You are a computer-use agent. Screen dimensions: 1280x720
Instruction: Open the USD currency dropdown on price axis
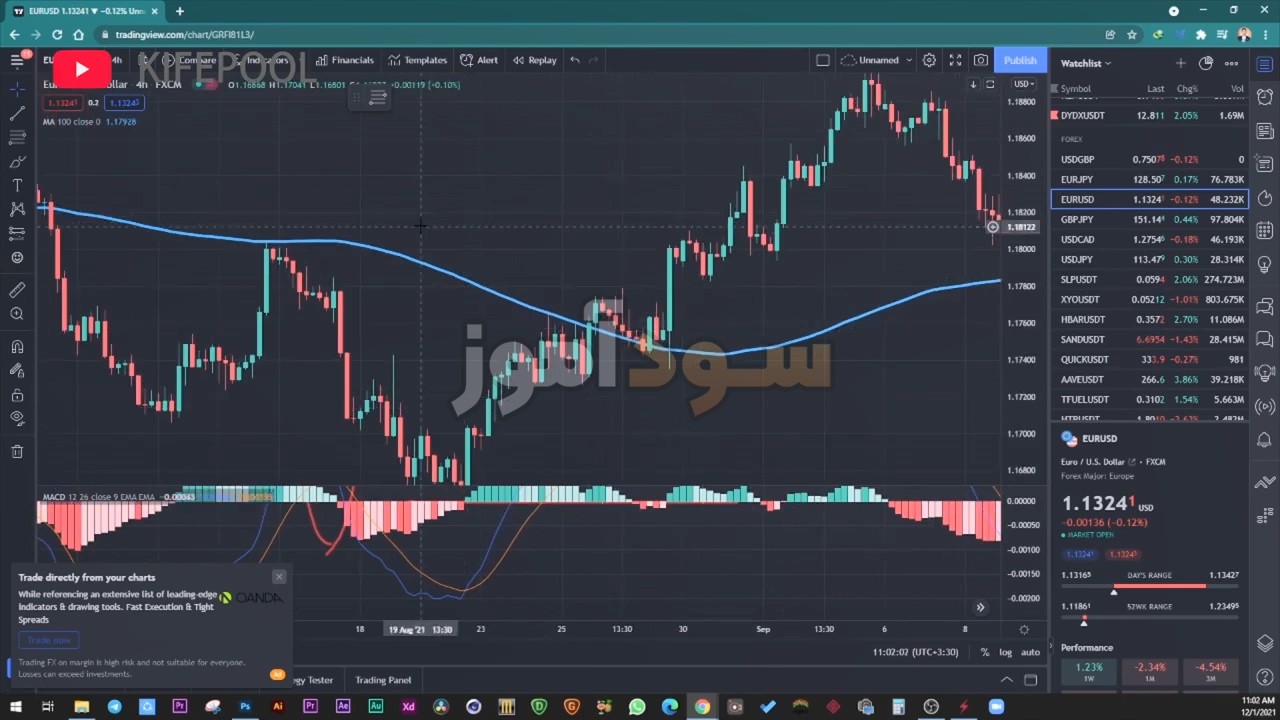(x=1024, y=84)
